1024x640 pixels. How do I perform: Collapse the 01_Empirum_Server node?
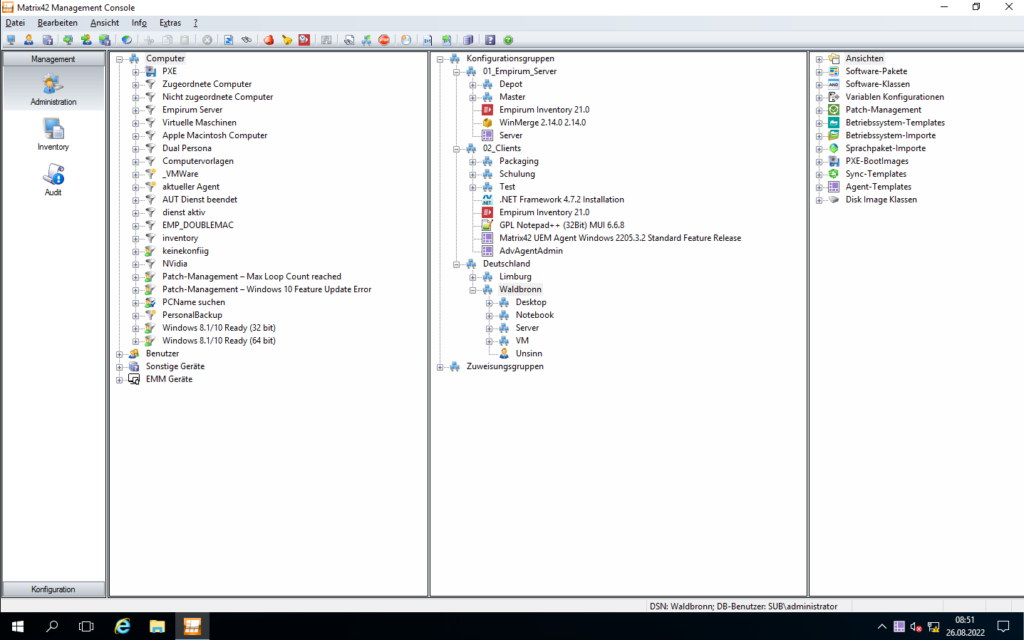point(456,72)
